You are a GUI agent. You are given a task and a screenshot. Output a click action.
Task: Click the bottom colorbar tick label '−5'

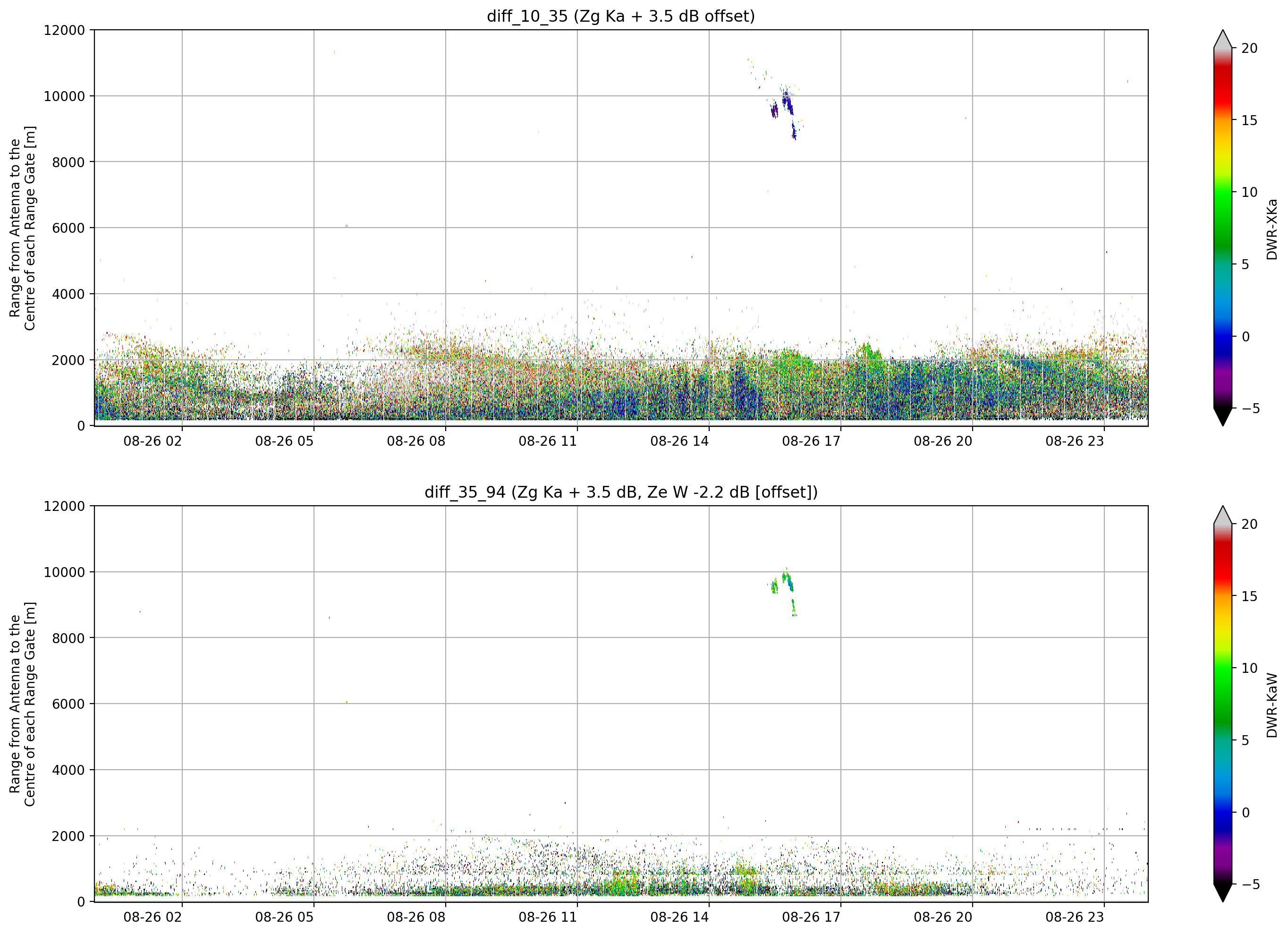(1251, 884)
